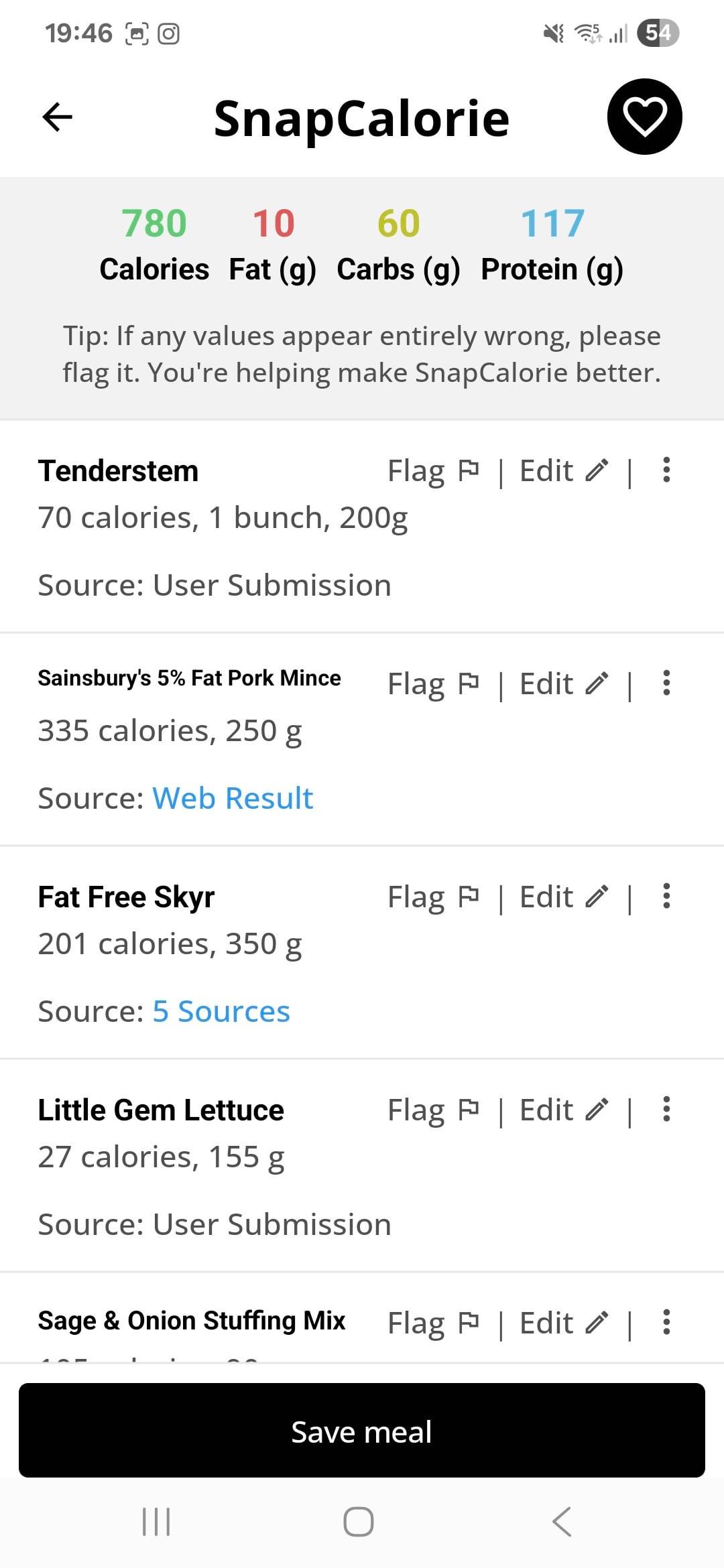This screenshot has width=724, height=1568.
Task: Flag the Fat Free Skyr entry
Action: click(433, 897)
